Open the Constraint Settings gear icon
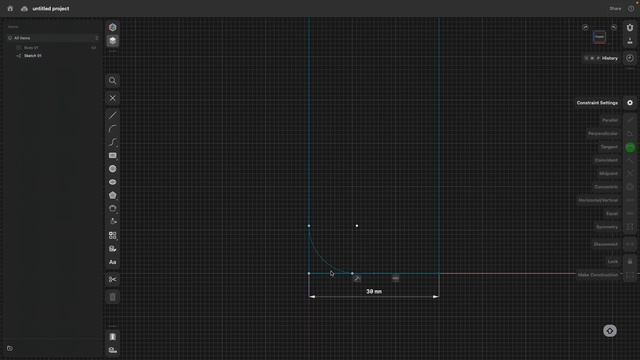 630,103
